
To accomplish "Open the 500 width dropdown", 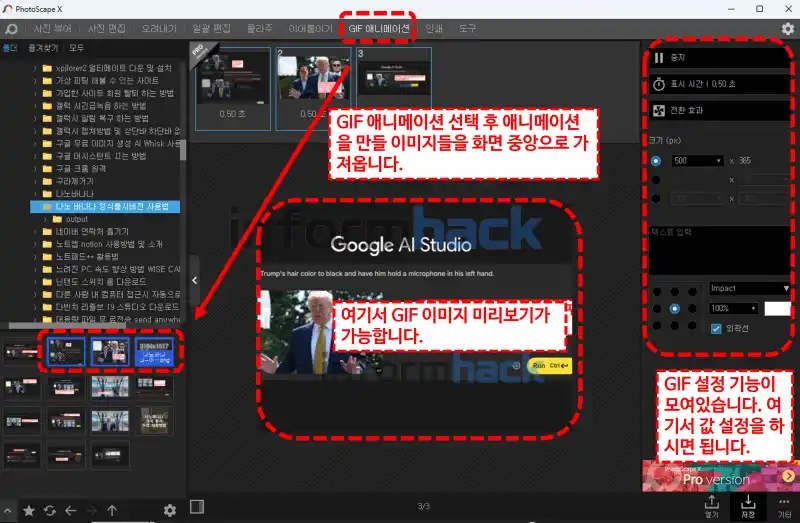I will tap(697, 161).
